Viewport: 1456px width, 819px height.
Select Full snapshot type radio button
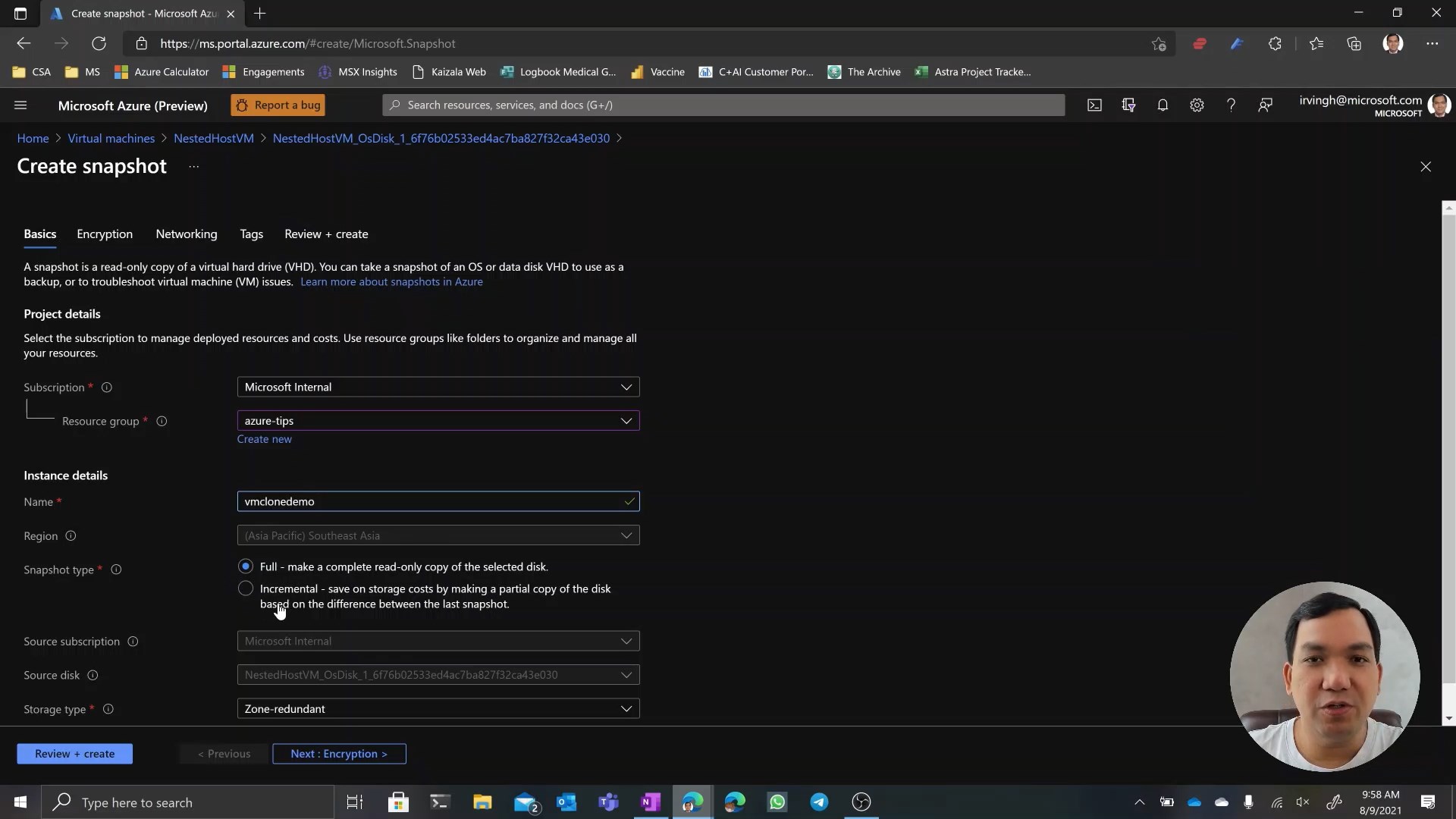tap(245, 566)
